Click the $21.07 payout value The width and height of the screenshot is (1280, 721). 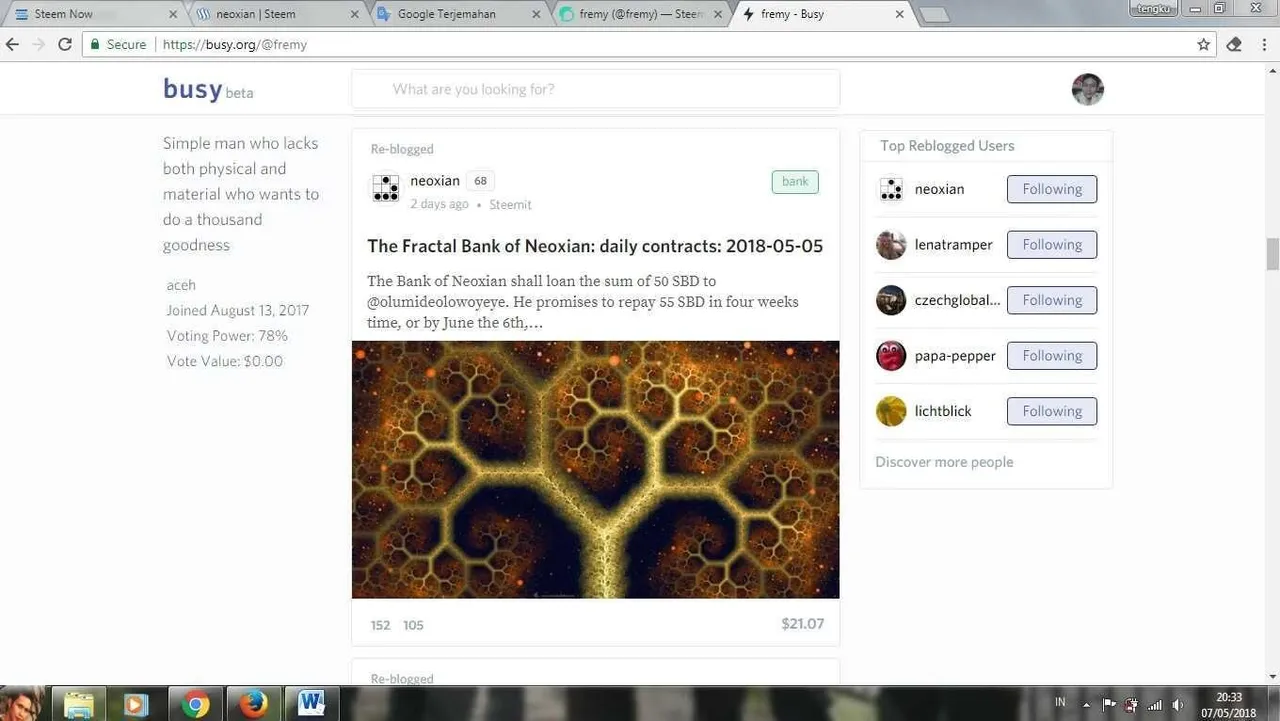(802, 624)
